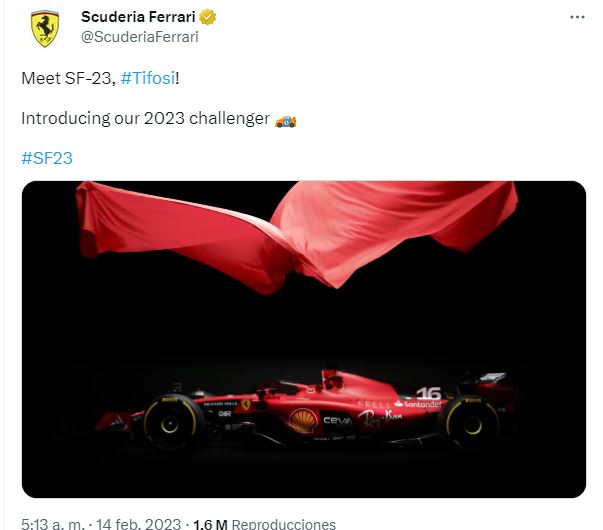
Task: Click the Shell logo on the car
Action: click(302, 420)
